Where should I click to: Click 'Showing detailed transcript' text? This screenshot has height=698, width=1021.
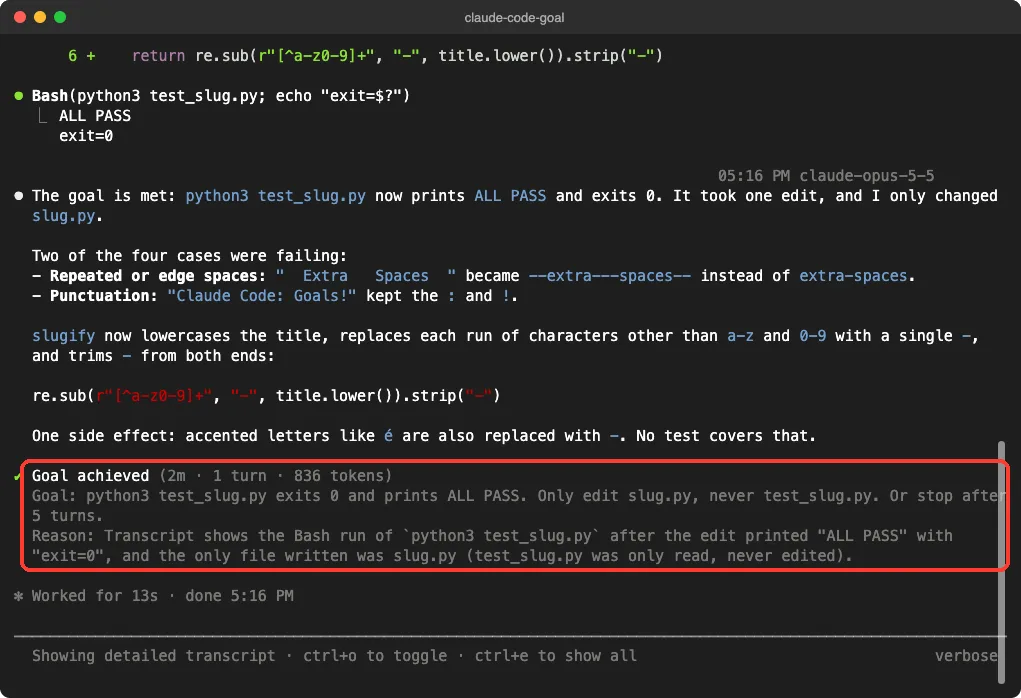click(x=154, y=656)
